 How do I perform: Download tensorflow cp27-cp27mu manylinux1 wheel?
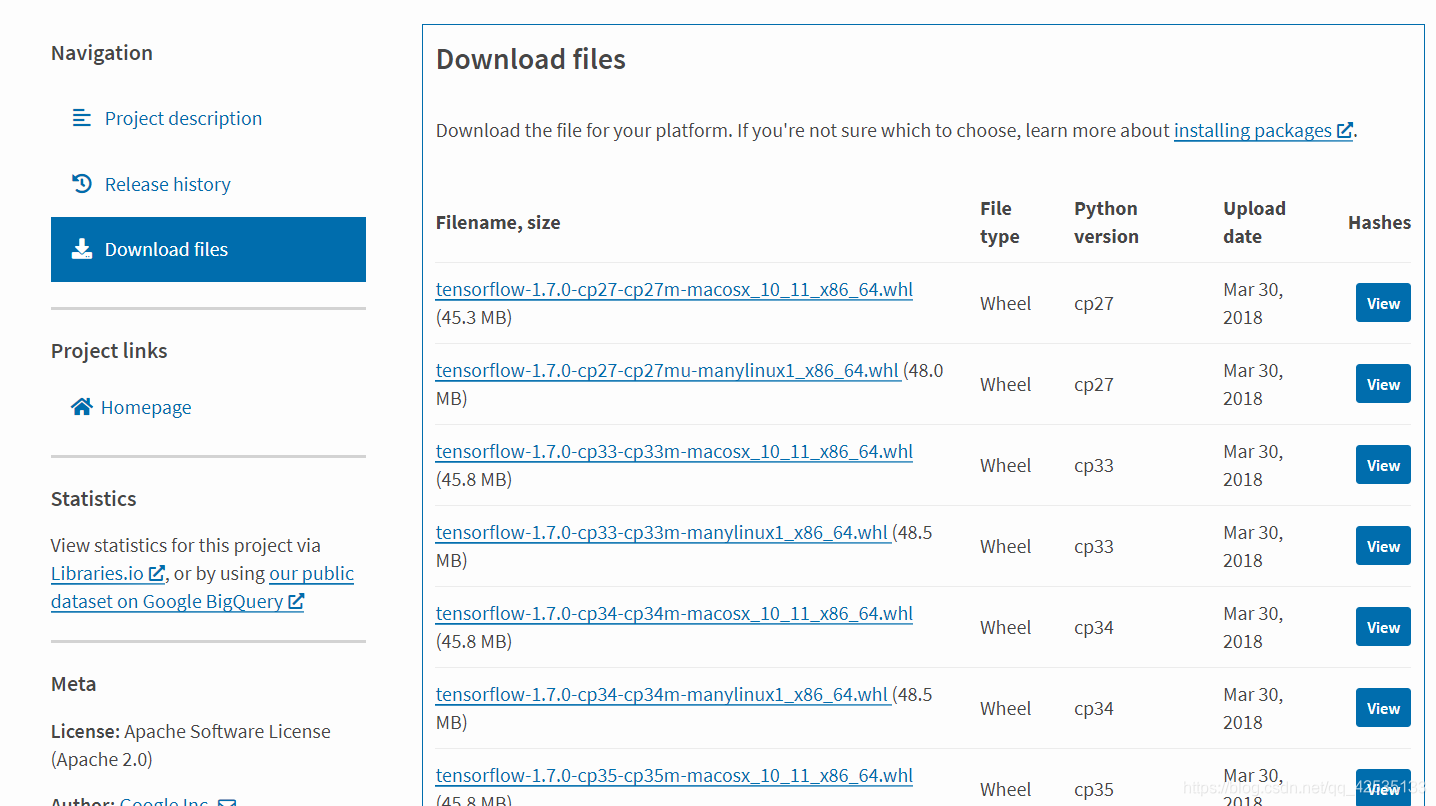667,370
